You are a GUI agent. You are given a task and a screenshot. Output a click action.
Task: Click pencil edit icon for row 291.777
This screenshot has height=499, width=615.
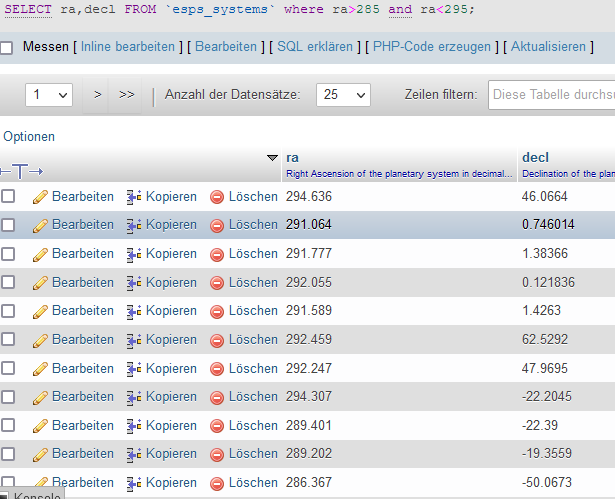pyautogui.click(x=40, y=254)
